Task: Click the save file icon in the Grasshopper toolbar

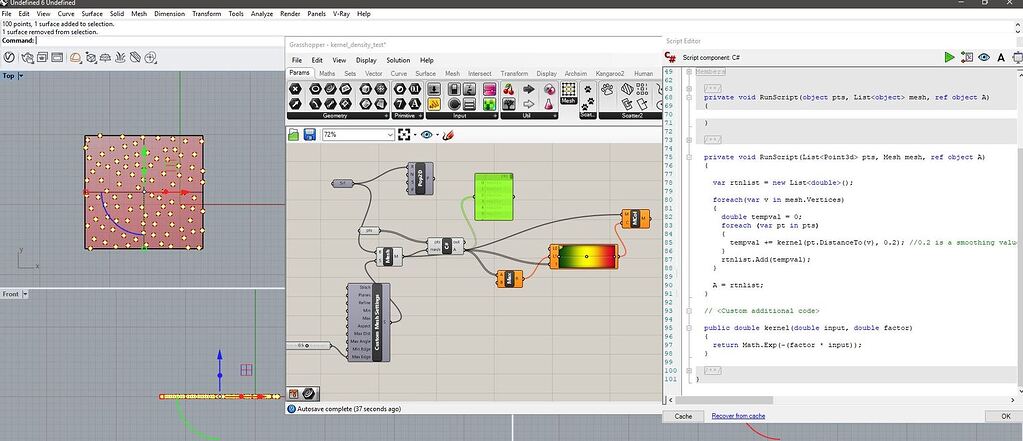Action: (x=311, y=134)
